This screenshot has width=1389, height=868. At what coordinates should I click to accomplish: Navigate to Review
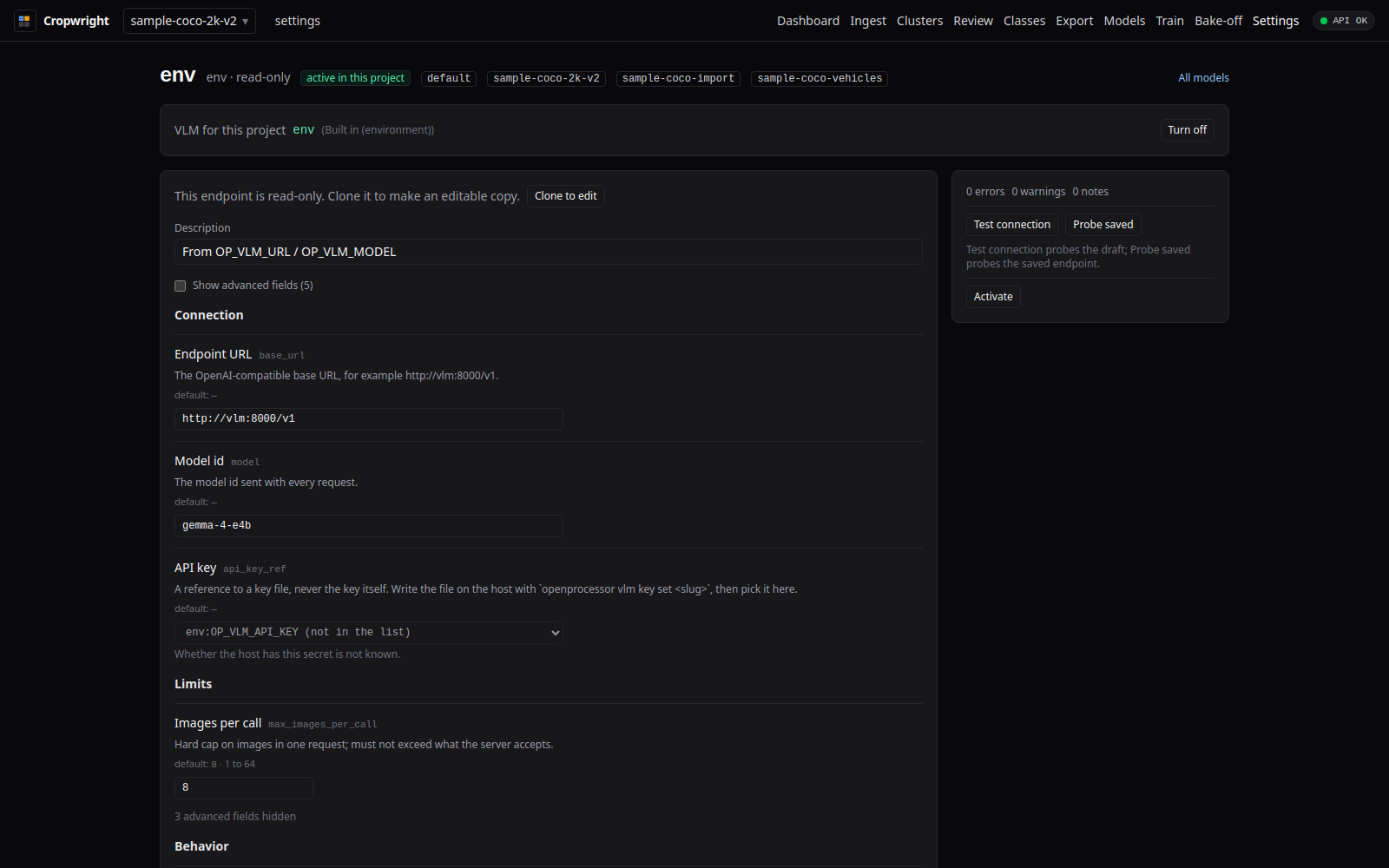click(x=973, y=21)
